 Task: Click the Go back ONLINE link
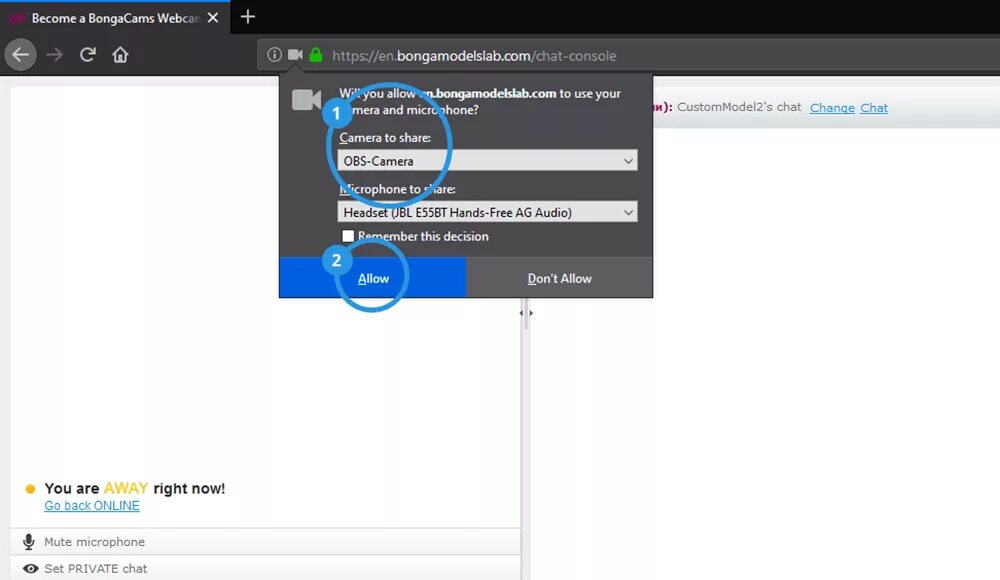[92, 505]
